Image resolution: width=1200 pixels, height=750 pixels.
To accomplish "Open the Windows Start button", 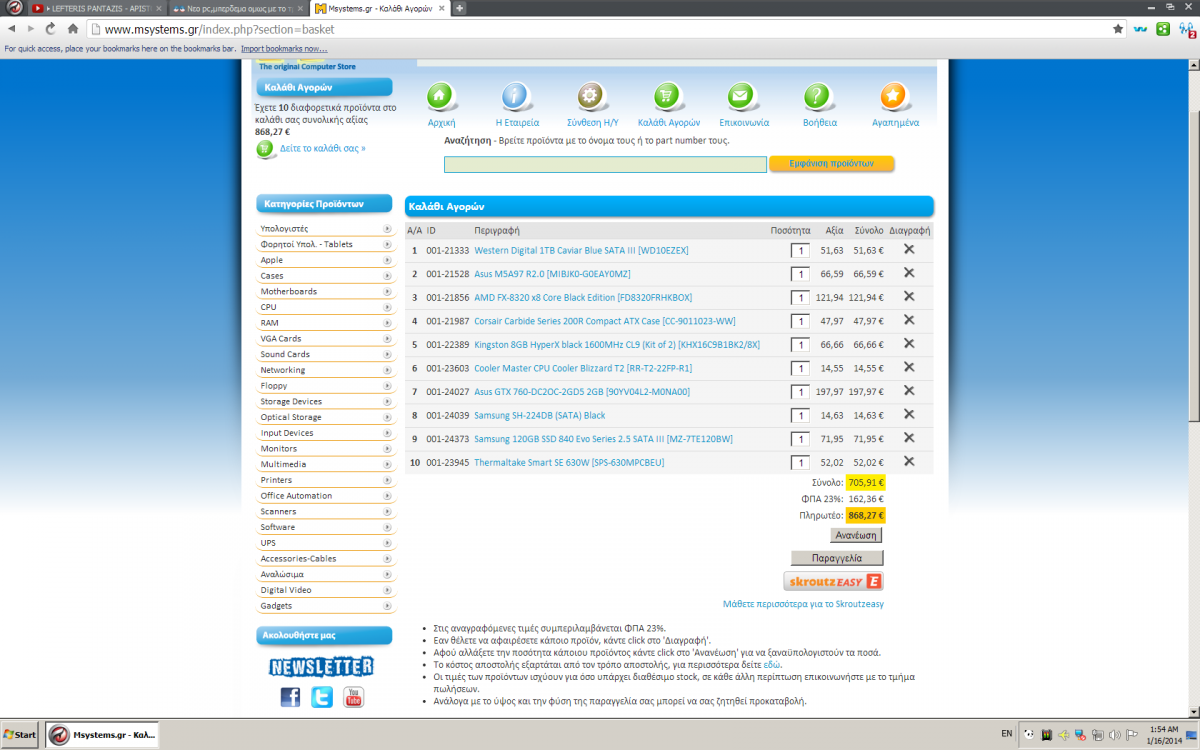I will [20, 734].
